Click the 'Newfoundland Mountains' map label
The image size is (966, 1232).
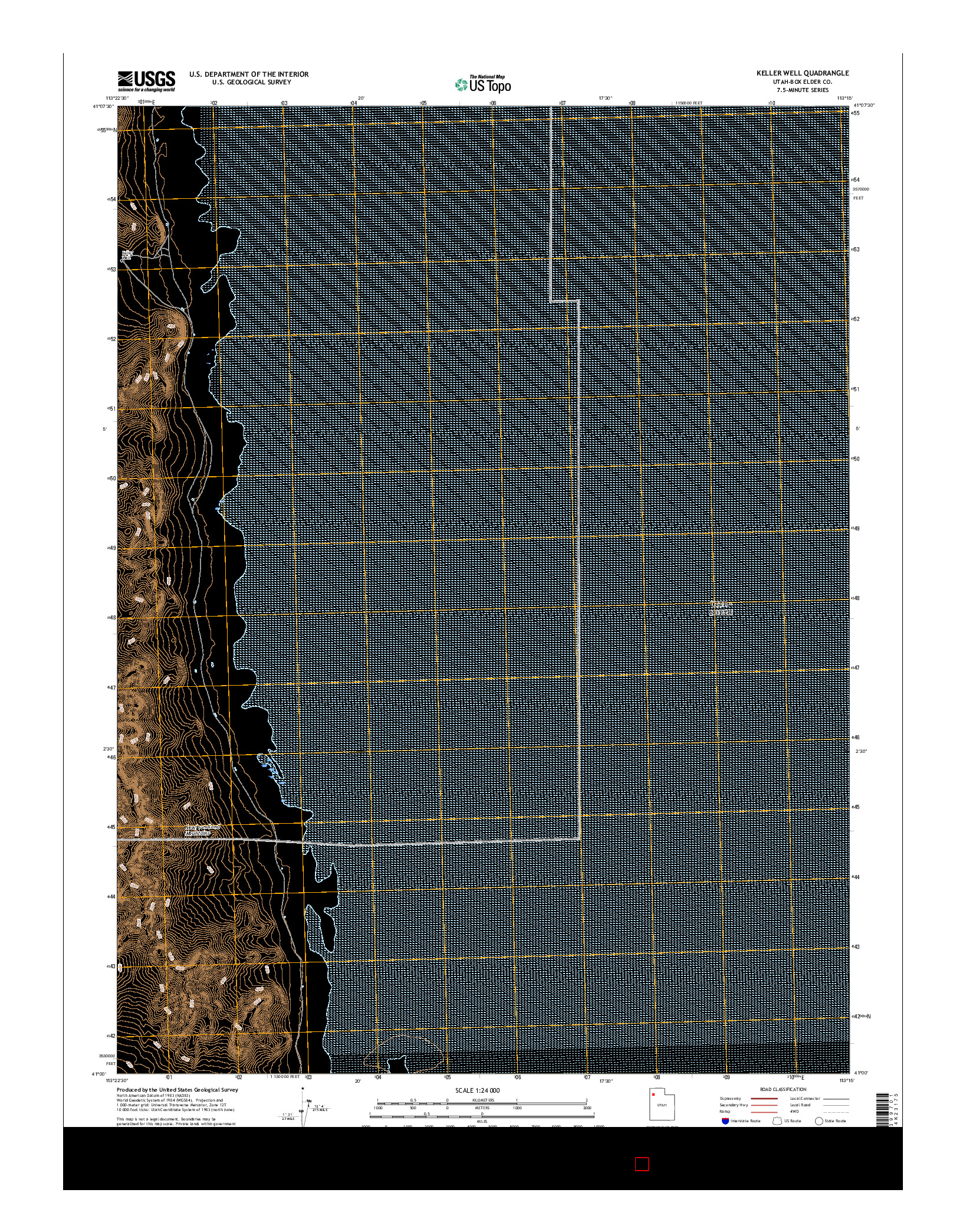pos(202,830)
